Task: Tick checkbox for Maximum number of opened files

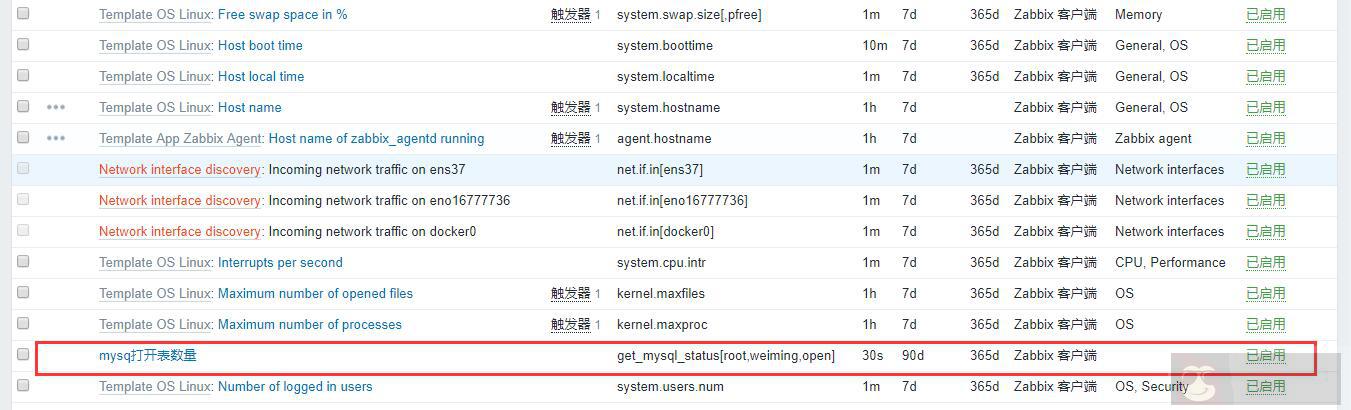Action: click(x=23, y=293)
